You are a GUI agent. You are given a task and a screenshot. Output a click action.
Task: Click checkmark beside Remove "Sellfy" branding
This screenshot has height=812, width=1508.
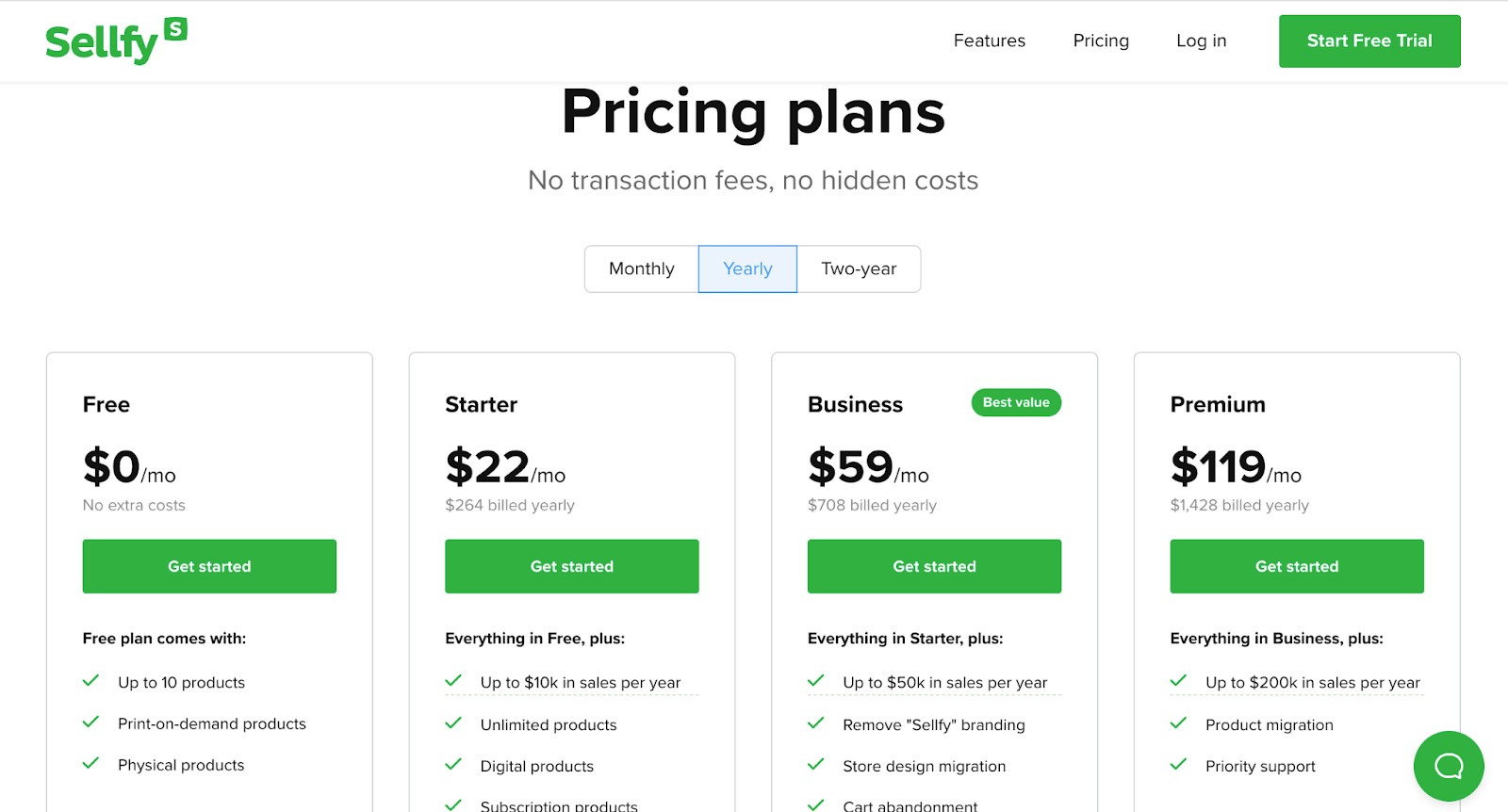(816, 723)
